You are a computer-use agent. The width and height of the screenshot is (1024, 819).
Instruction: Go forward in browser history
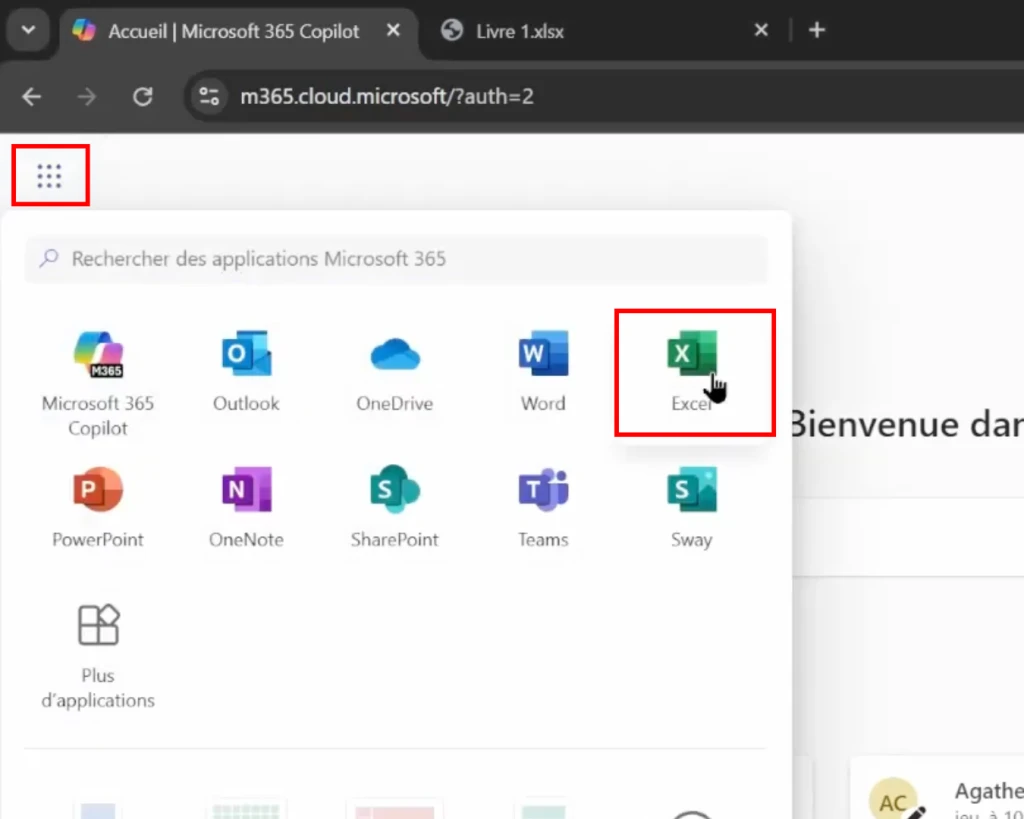(x=87, y=97)
